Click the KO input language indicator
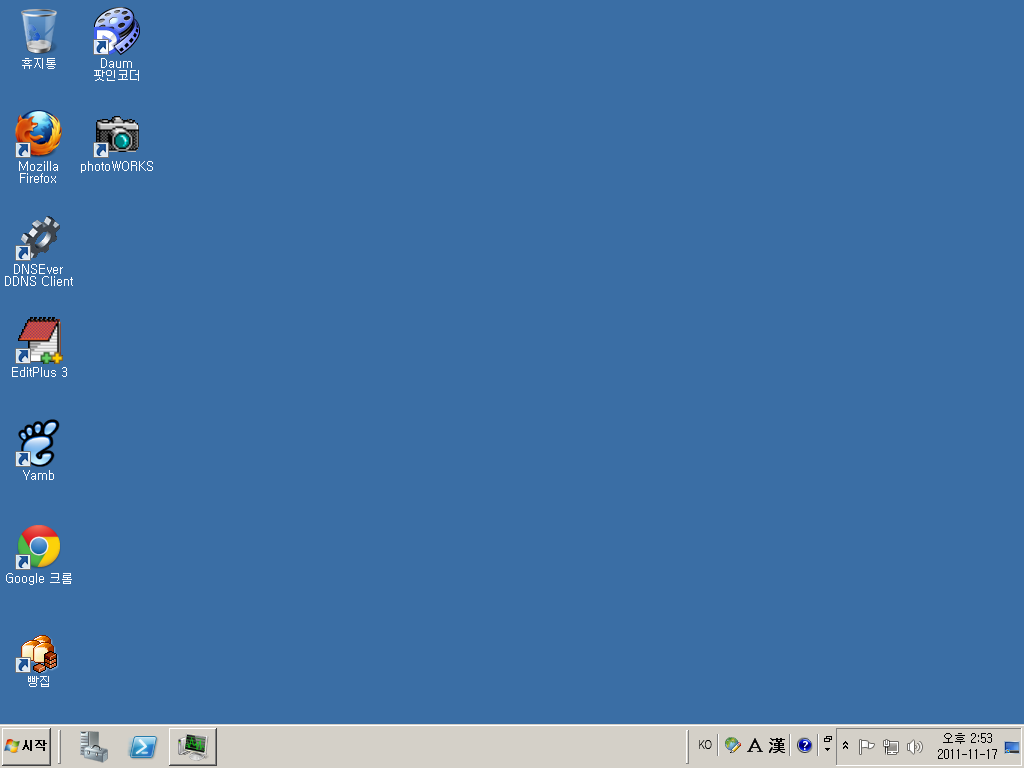Viewport: 1024px width, 768px height. tap(705, 745)
